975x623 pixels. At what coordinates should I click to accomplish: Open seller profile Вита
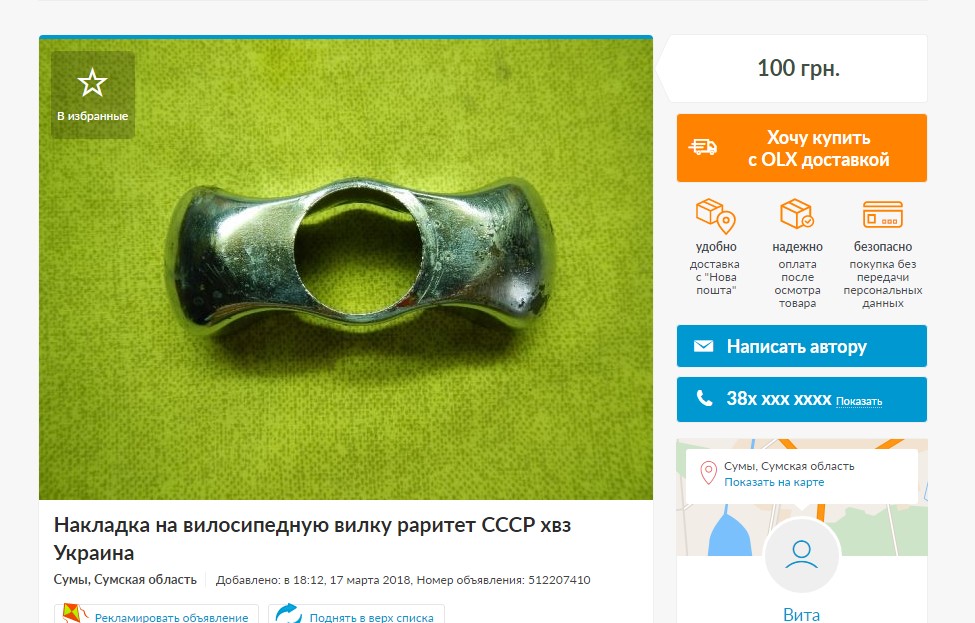(801, 614)
